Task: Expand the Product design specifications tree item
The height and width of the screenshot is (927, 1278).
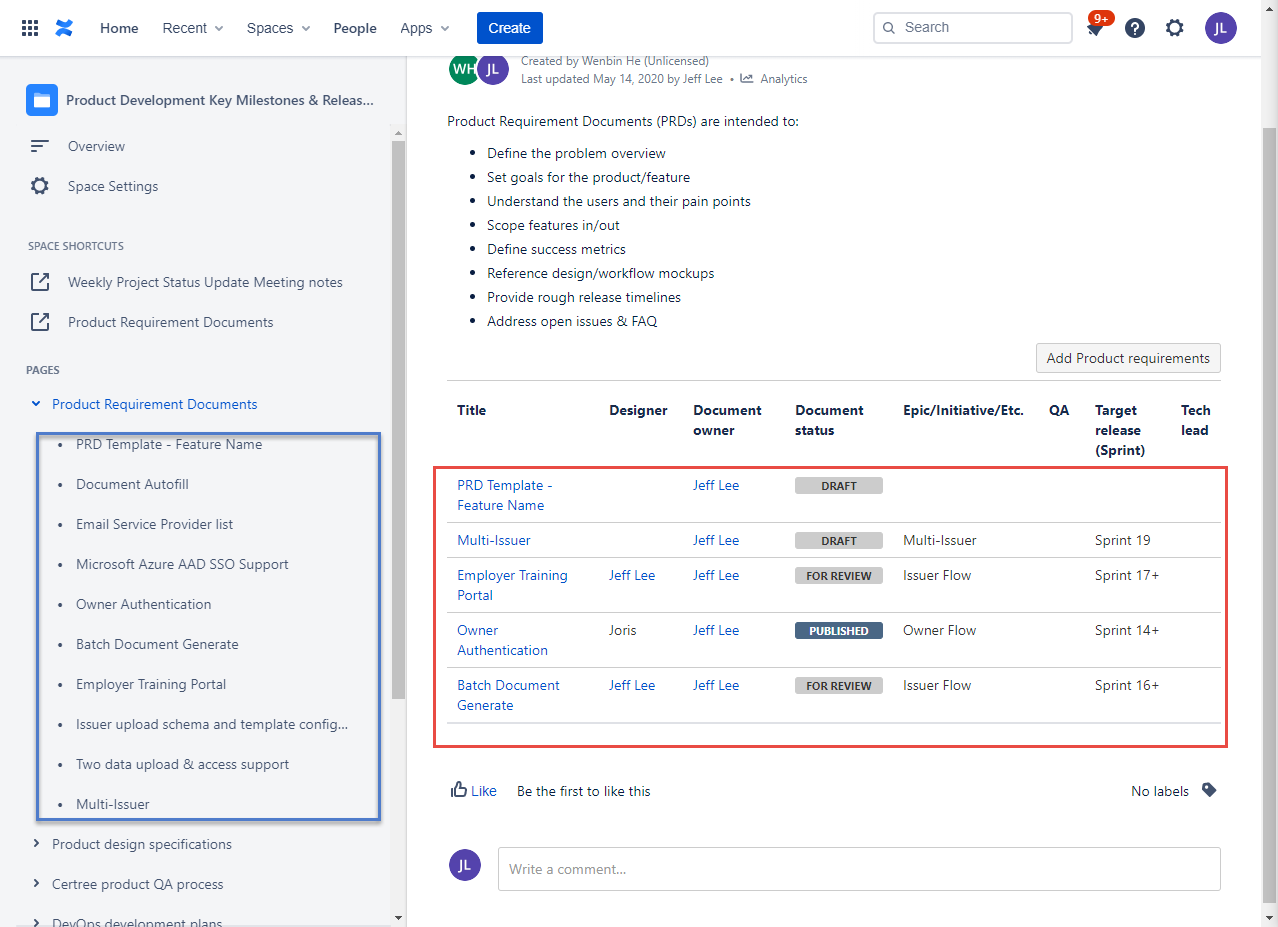Action: [x=36, y=844]
